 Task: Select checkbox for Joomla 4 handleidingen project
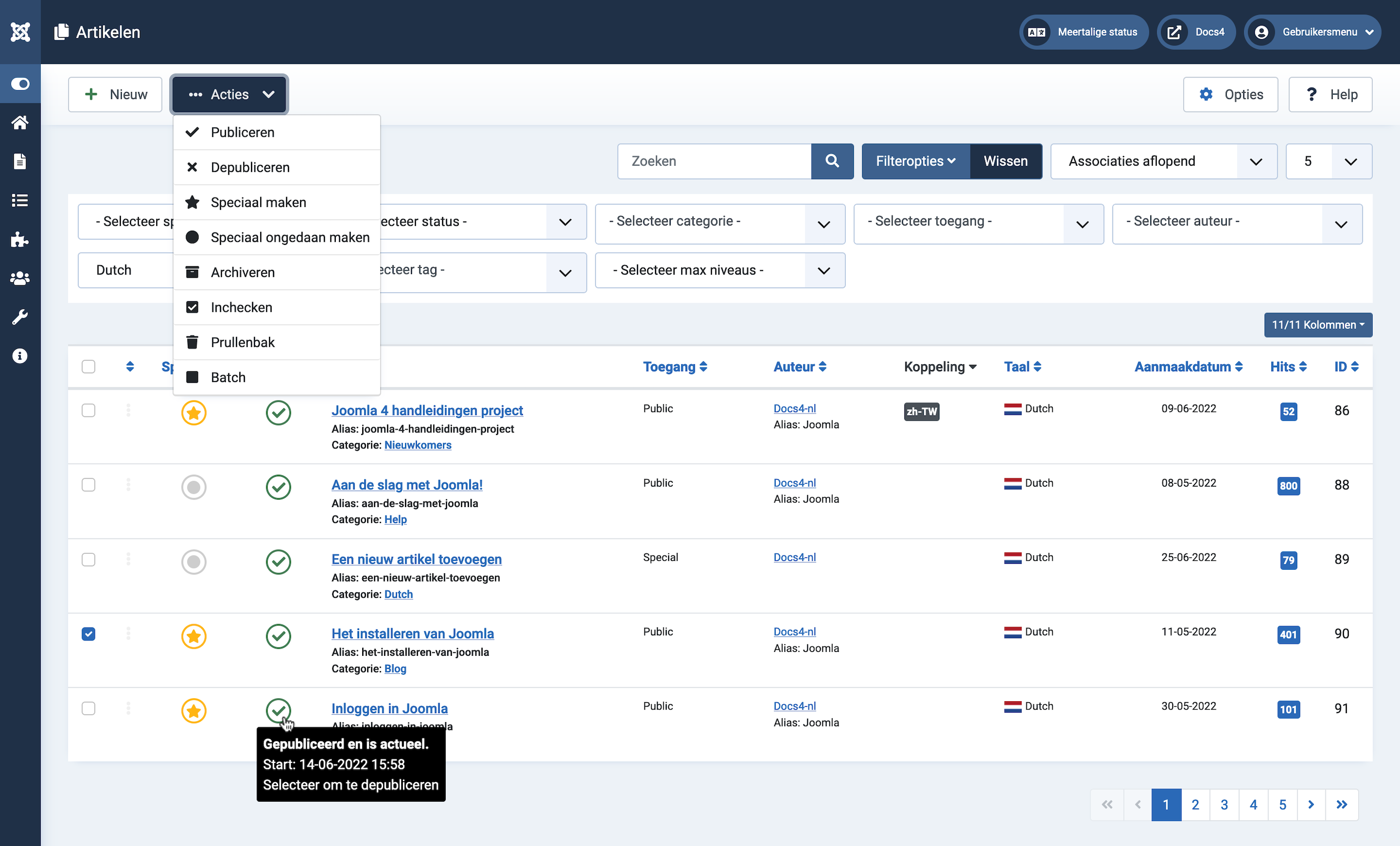point(89,410)
